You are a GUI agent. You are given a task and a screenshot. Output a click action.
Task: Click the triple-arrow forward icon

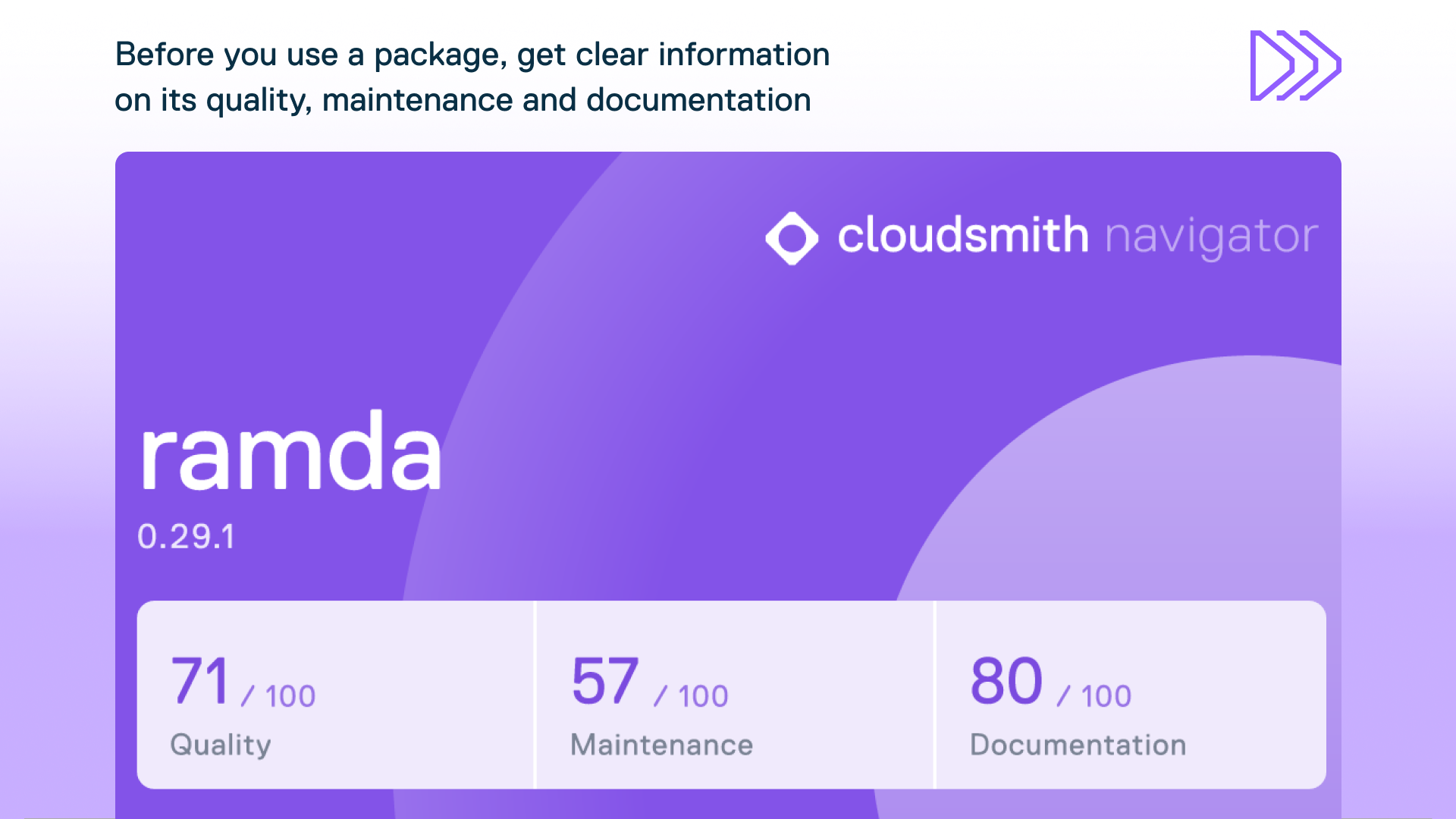[x=1295, y=65]
